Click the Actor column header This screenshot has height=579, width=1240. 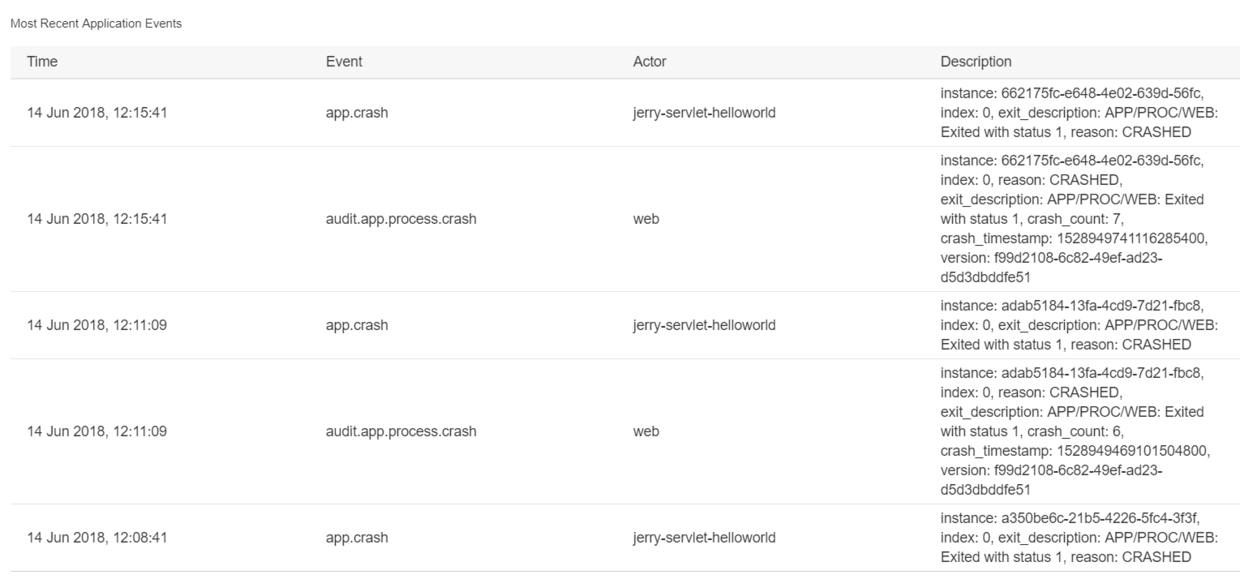pyautogui.click(x=650, y=62)
